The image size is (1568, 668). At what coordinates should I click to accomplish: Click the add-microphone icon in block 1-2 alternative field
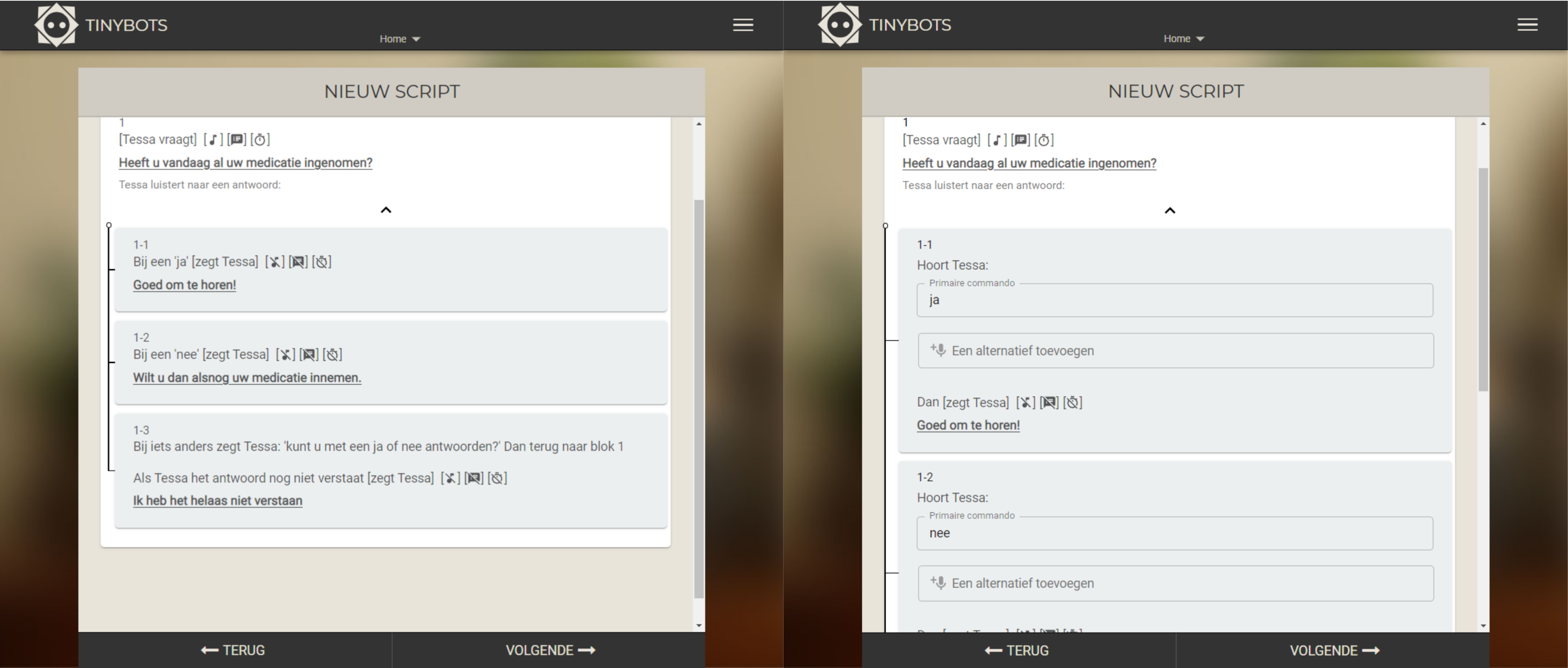tap(938, 583)
